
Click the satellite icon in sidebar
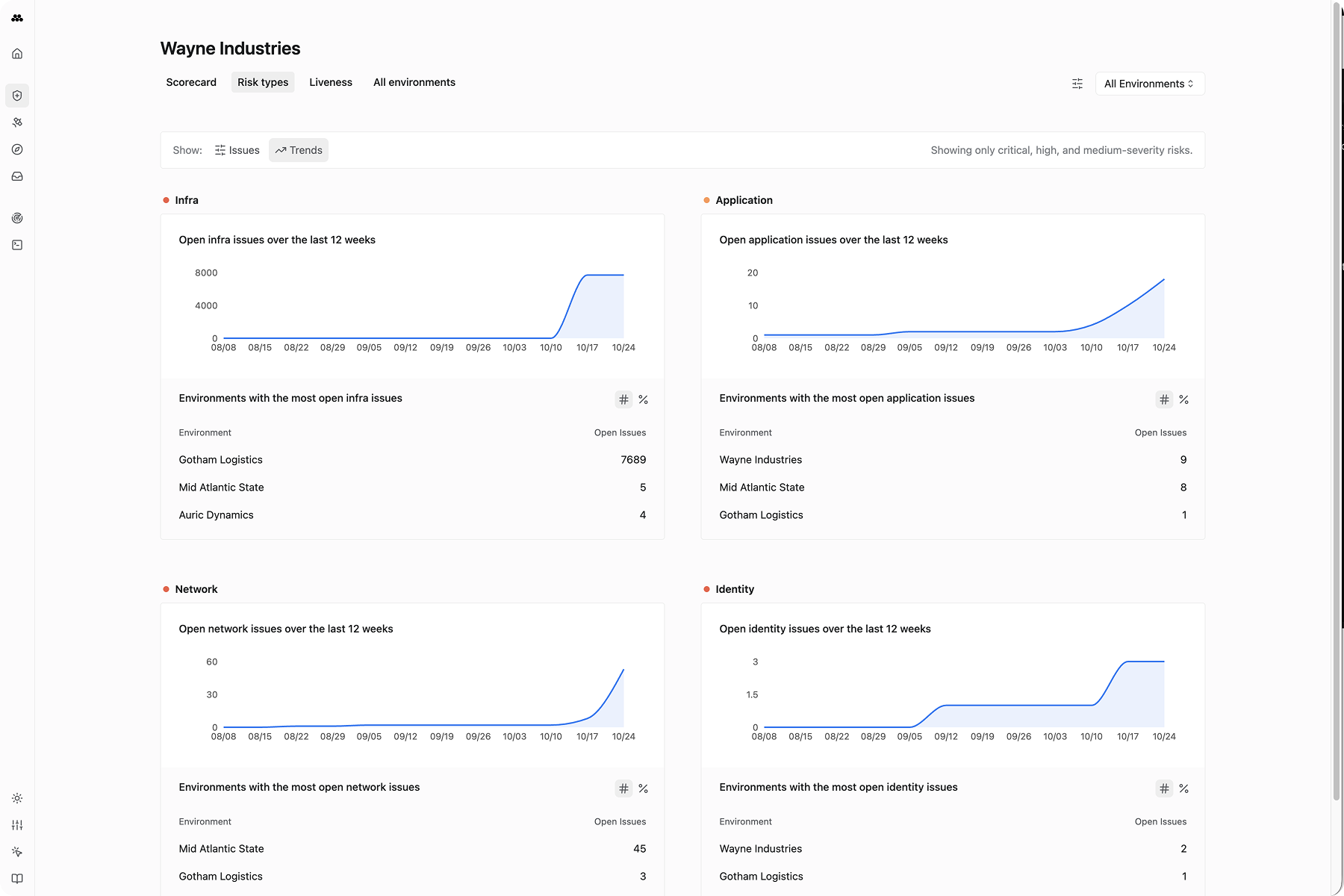[x=17, y=122]
